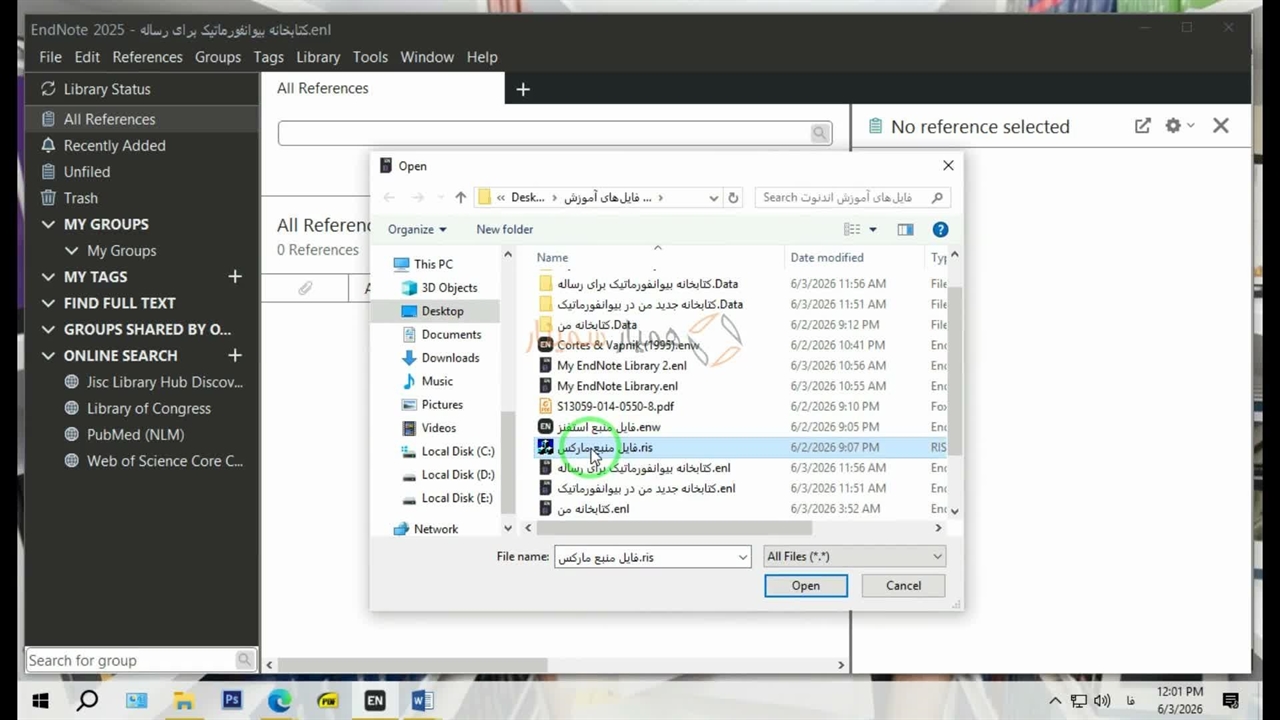Toggle the preview pane icon
1280x720 pixels.
(905, 230)
